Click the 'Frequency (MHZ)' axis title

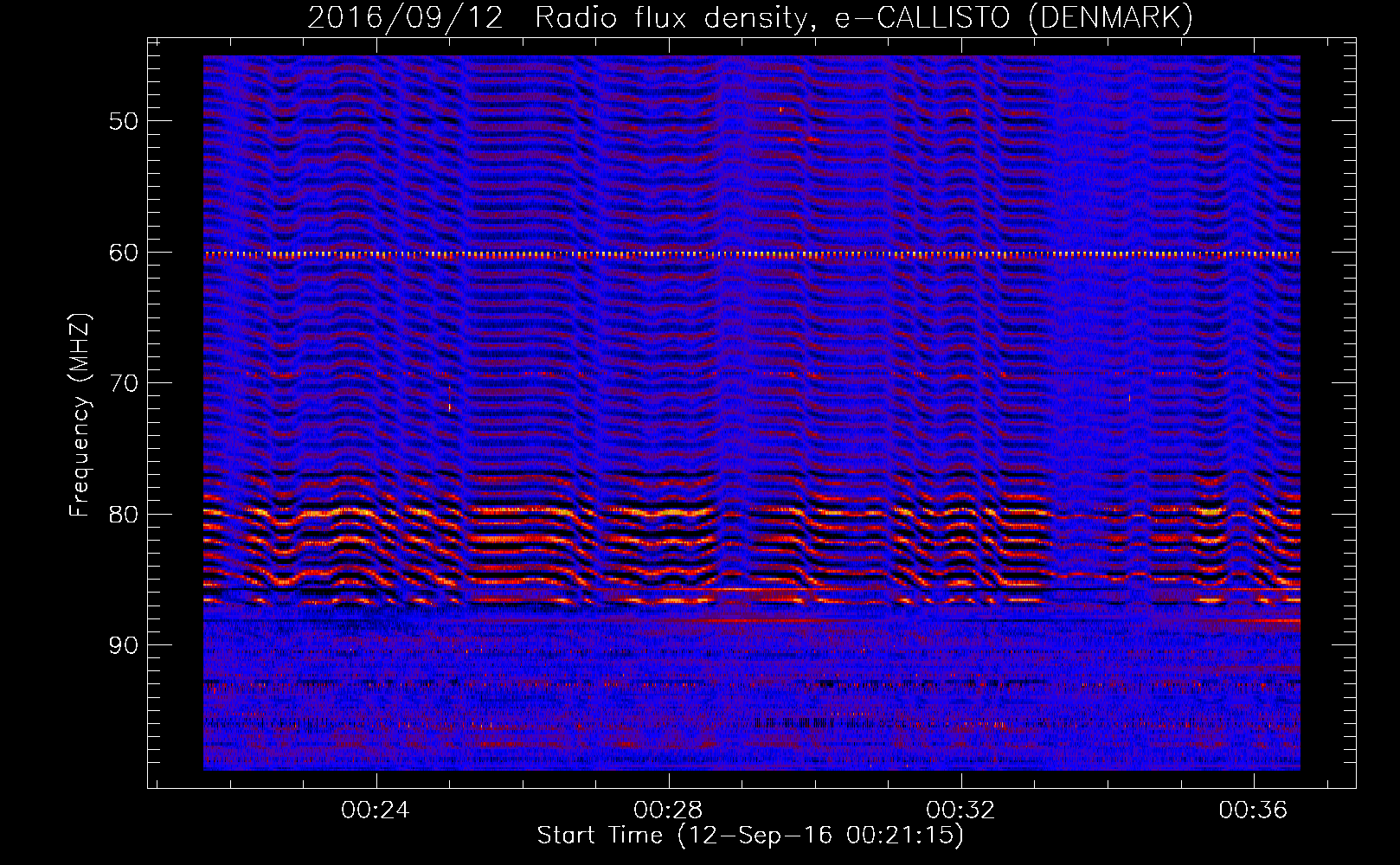tap(80, 415)
